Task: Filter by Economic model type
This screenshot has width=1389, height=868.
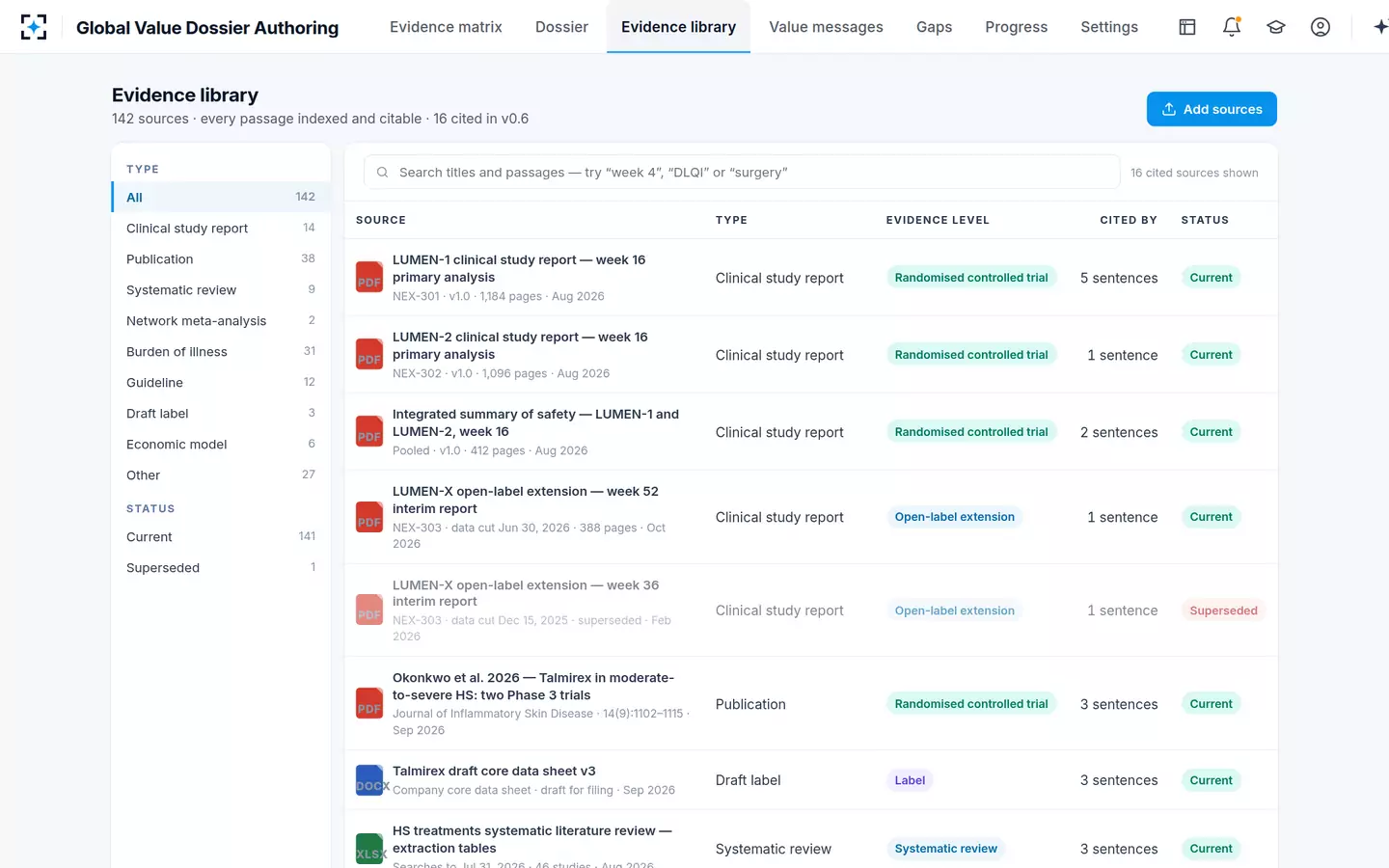Action: pyautogui.click(x=221, y=444)
